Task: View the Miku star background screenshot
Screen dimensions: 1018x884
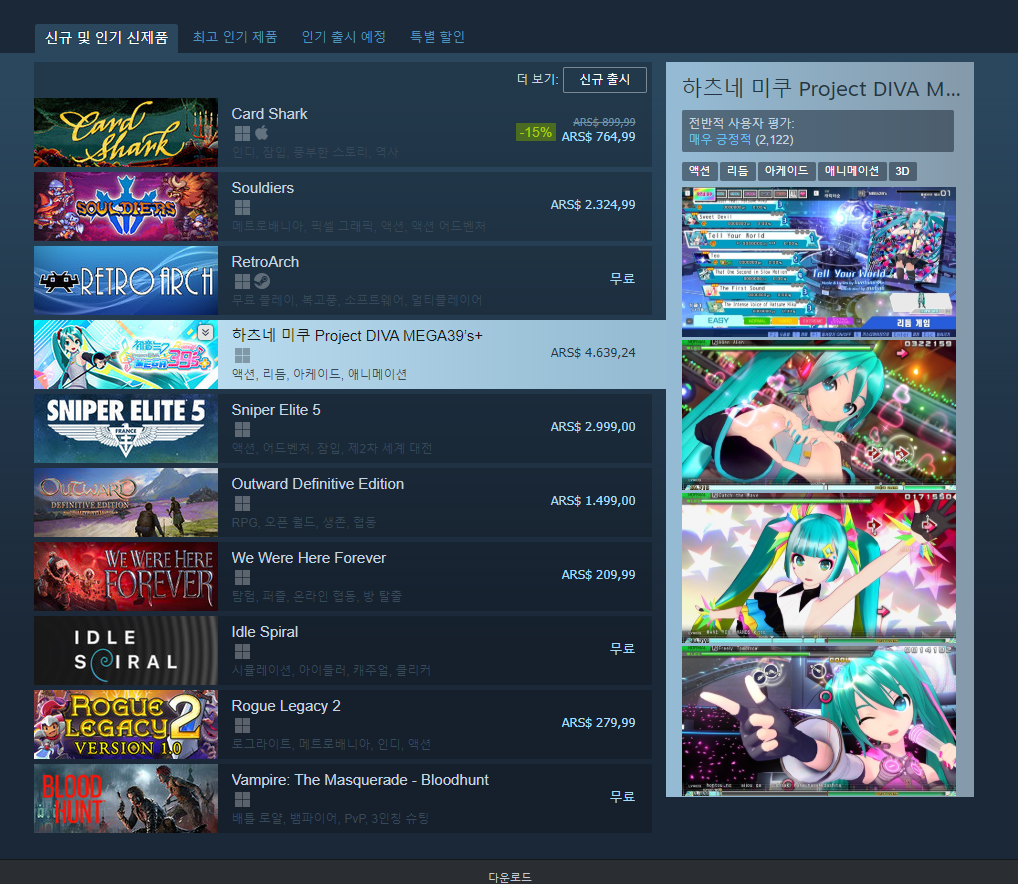Action: (x=819, y=567)
